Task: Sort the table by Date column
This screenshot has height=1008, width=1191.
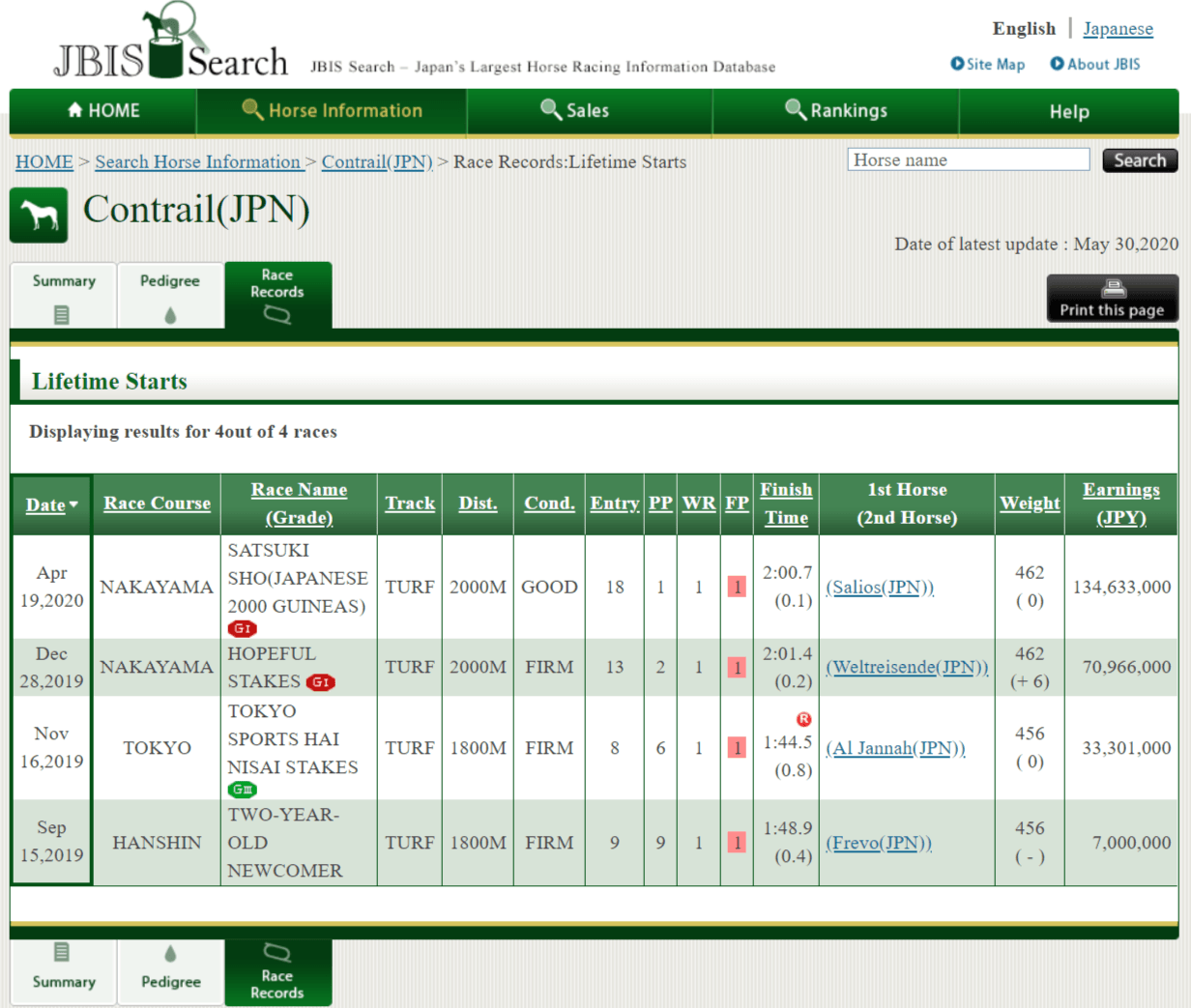Action: (45, 504)
